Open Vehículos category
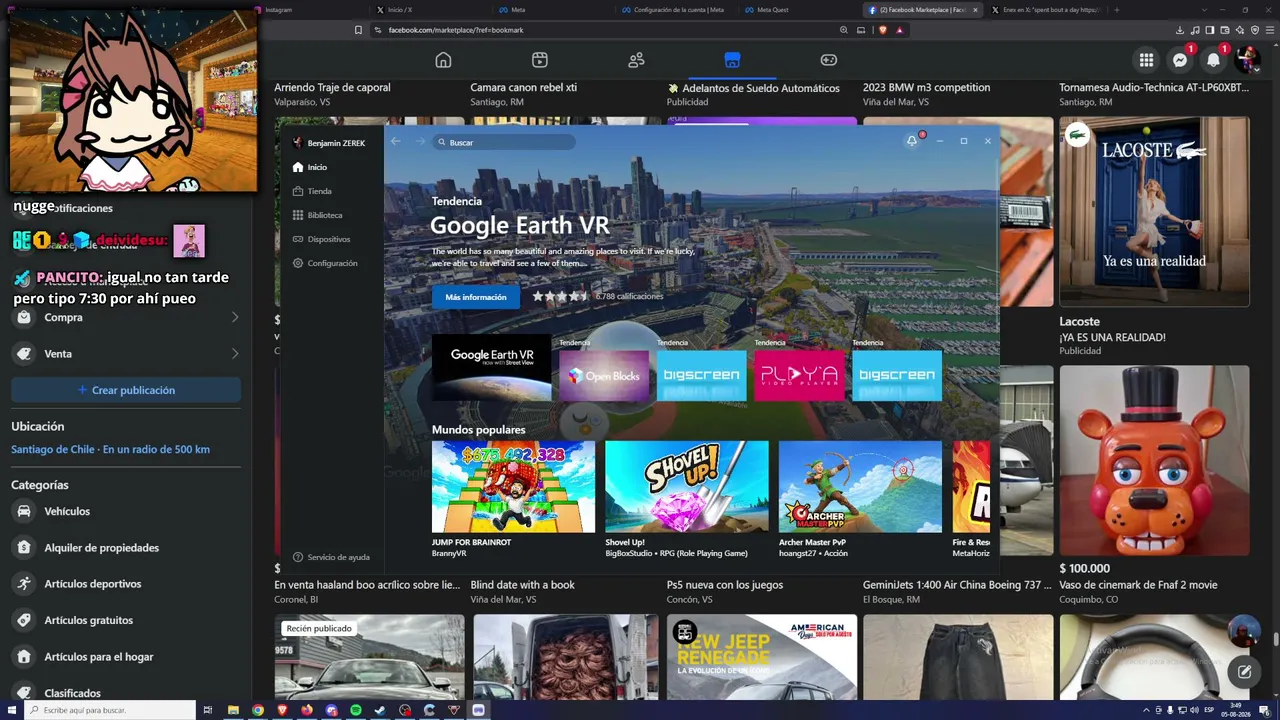 click(126, 511)
